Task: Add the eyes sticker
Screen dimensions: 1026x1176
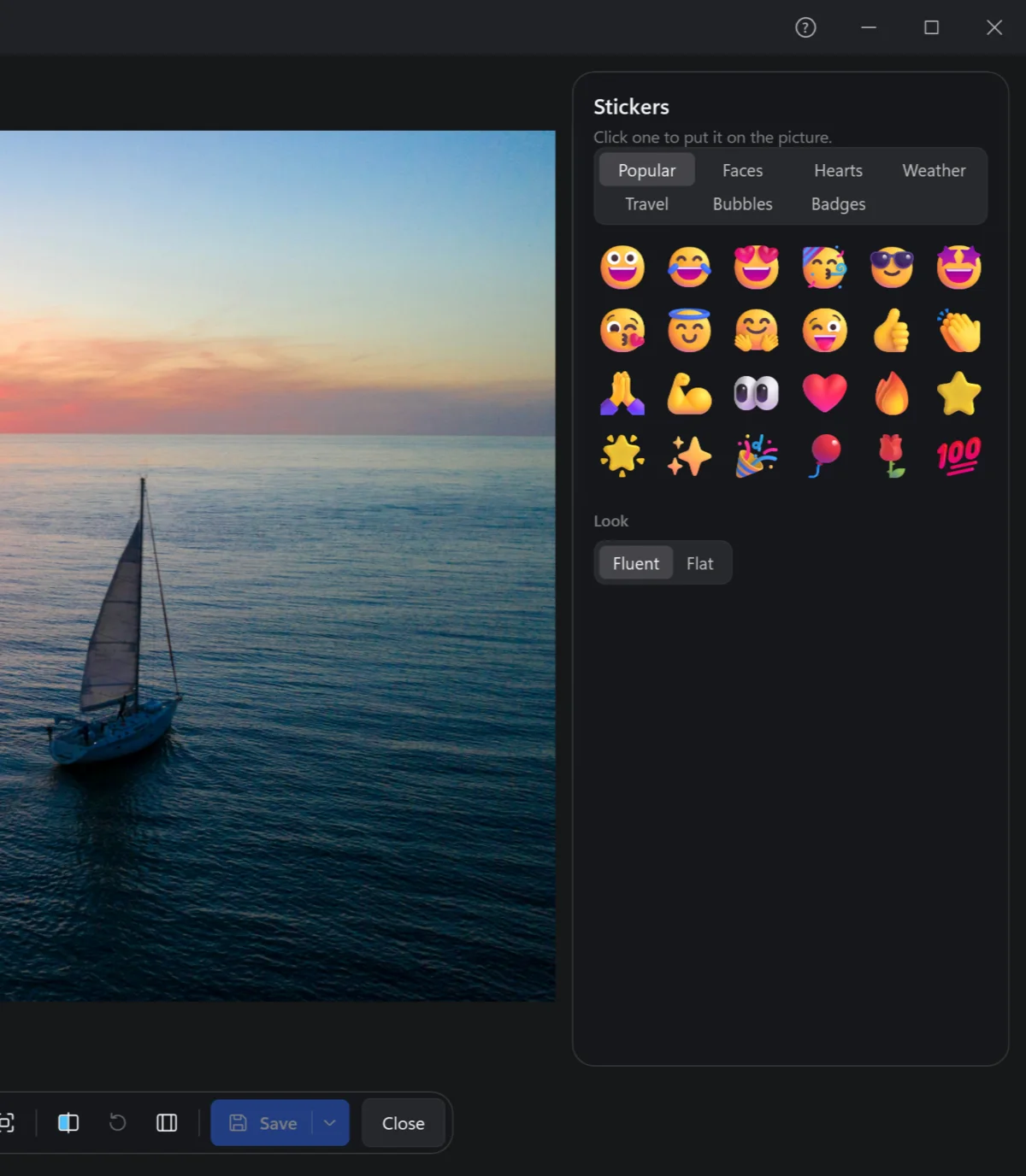Action: (757, 393)
